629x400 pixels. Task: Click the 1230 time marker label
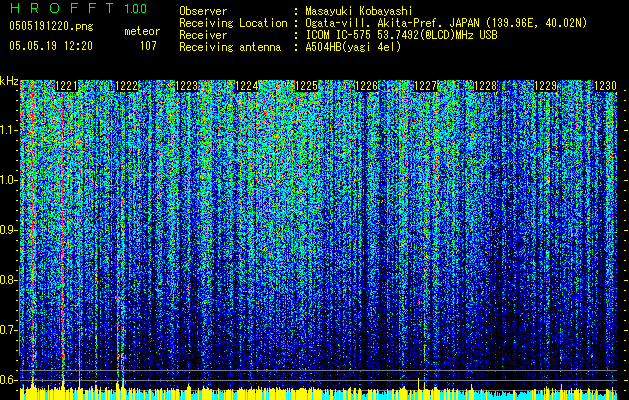605,86
